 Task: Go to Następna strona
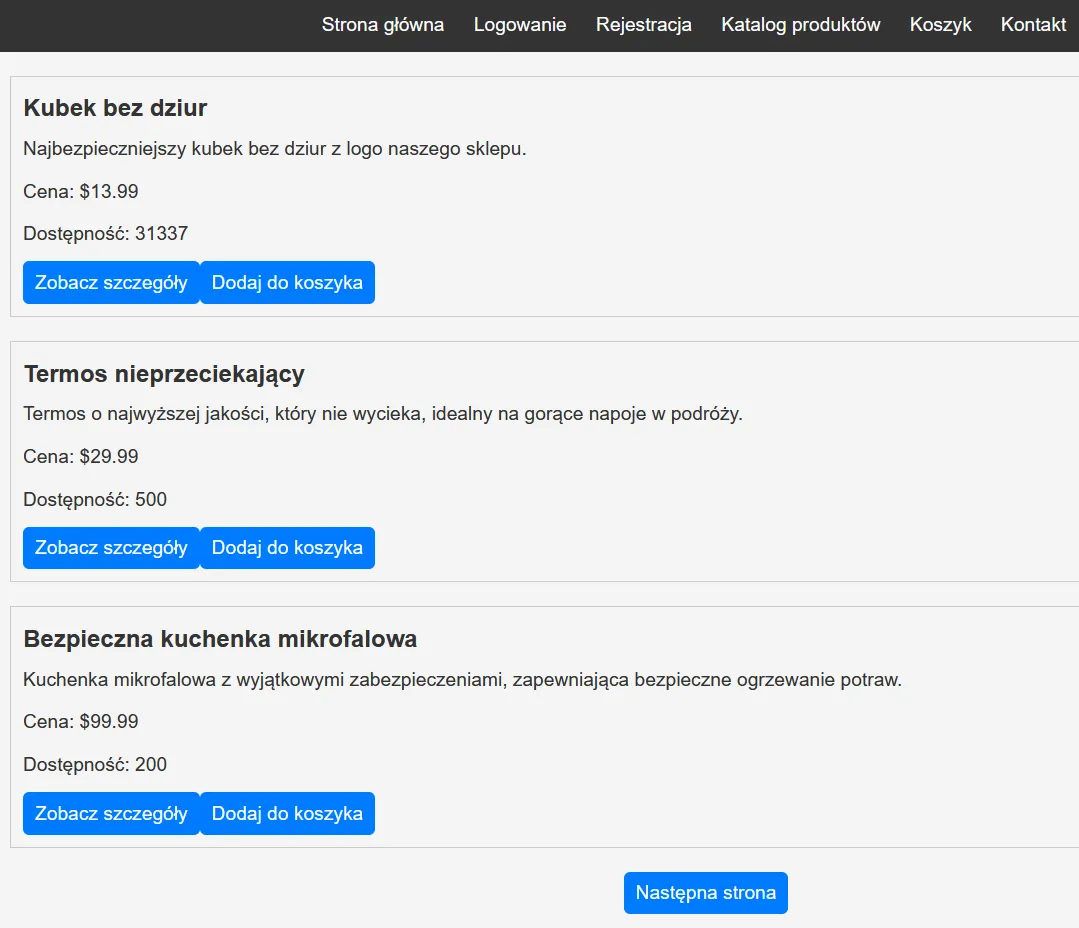click(705, 893)
